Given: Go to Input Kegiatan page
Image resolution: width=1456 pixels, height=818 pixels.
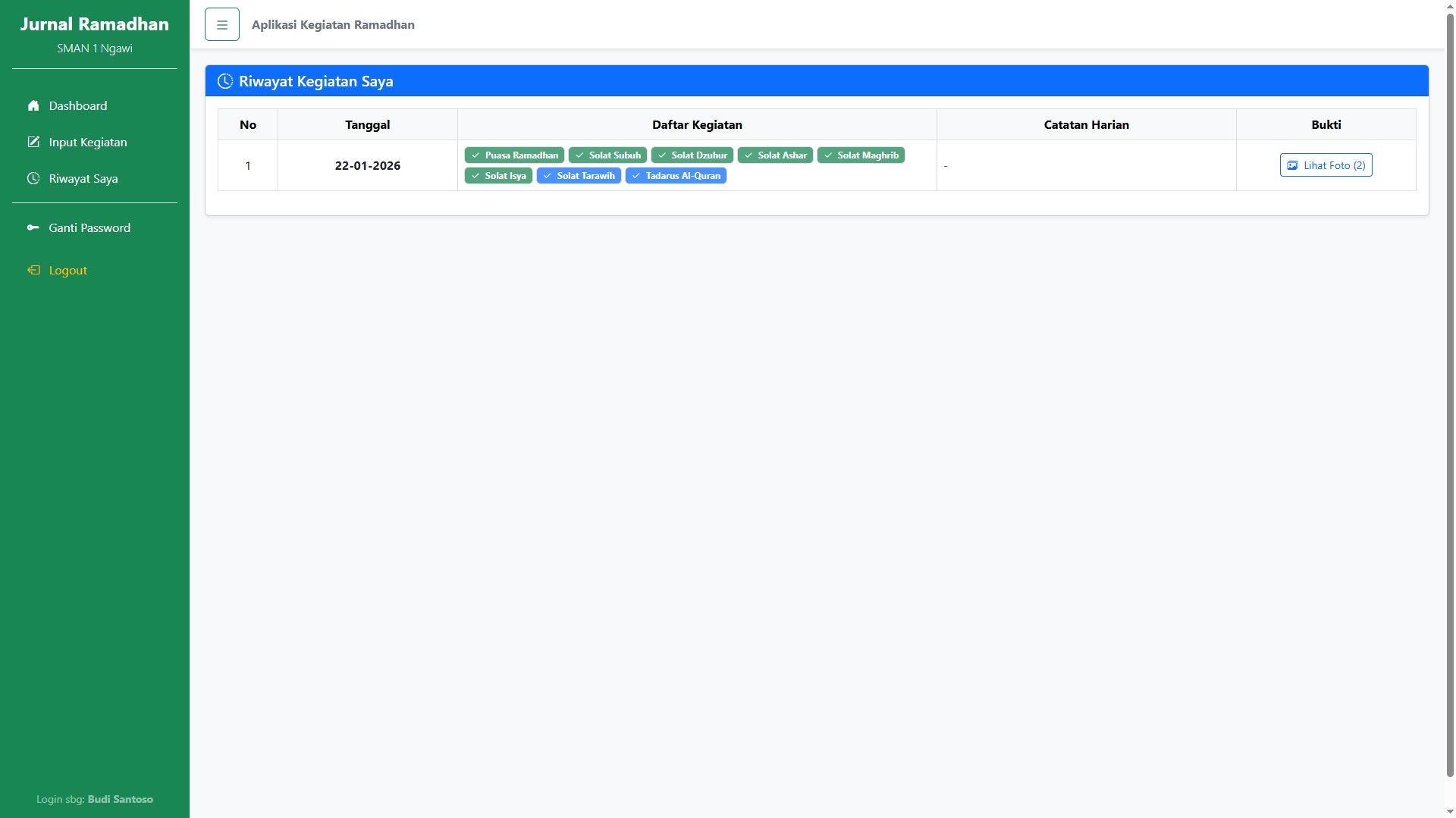Looking at the screenshot, I should pyautogui.click(x=88, y=142).
